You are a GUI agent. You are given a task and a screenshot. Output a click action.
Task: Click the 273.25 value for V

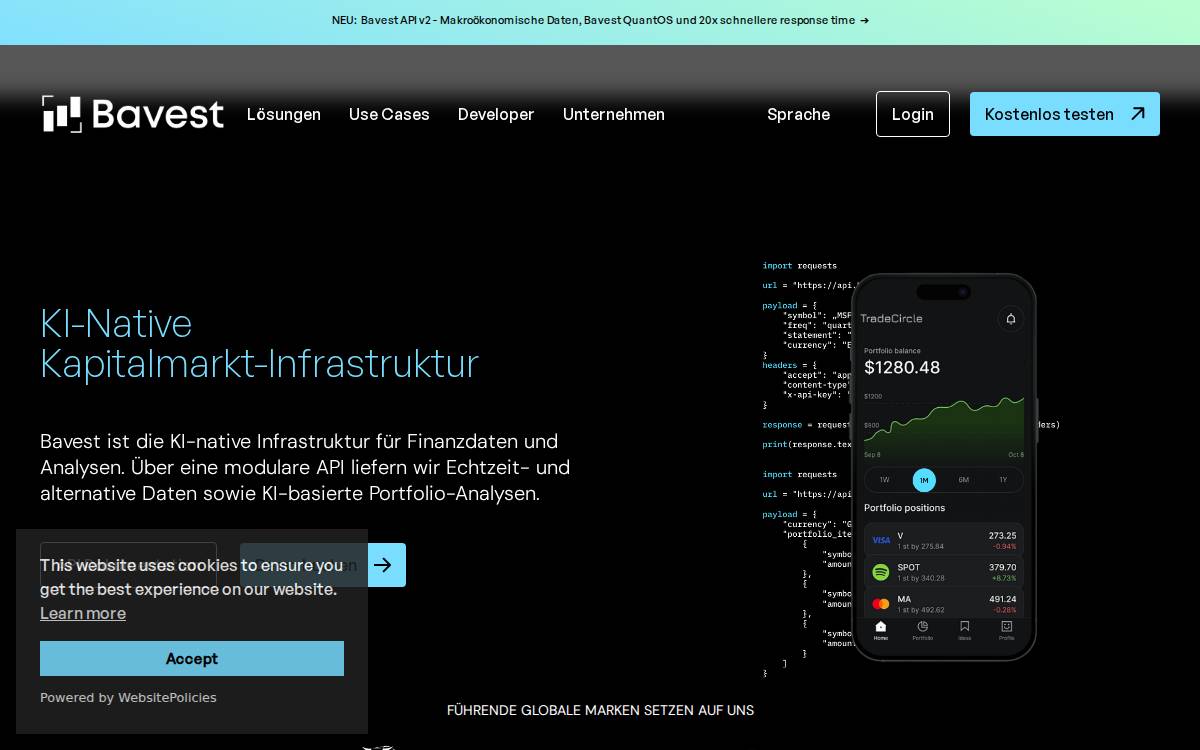click(1002, 535)
